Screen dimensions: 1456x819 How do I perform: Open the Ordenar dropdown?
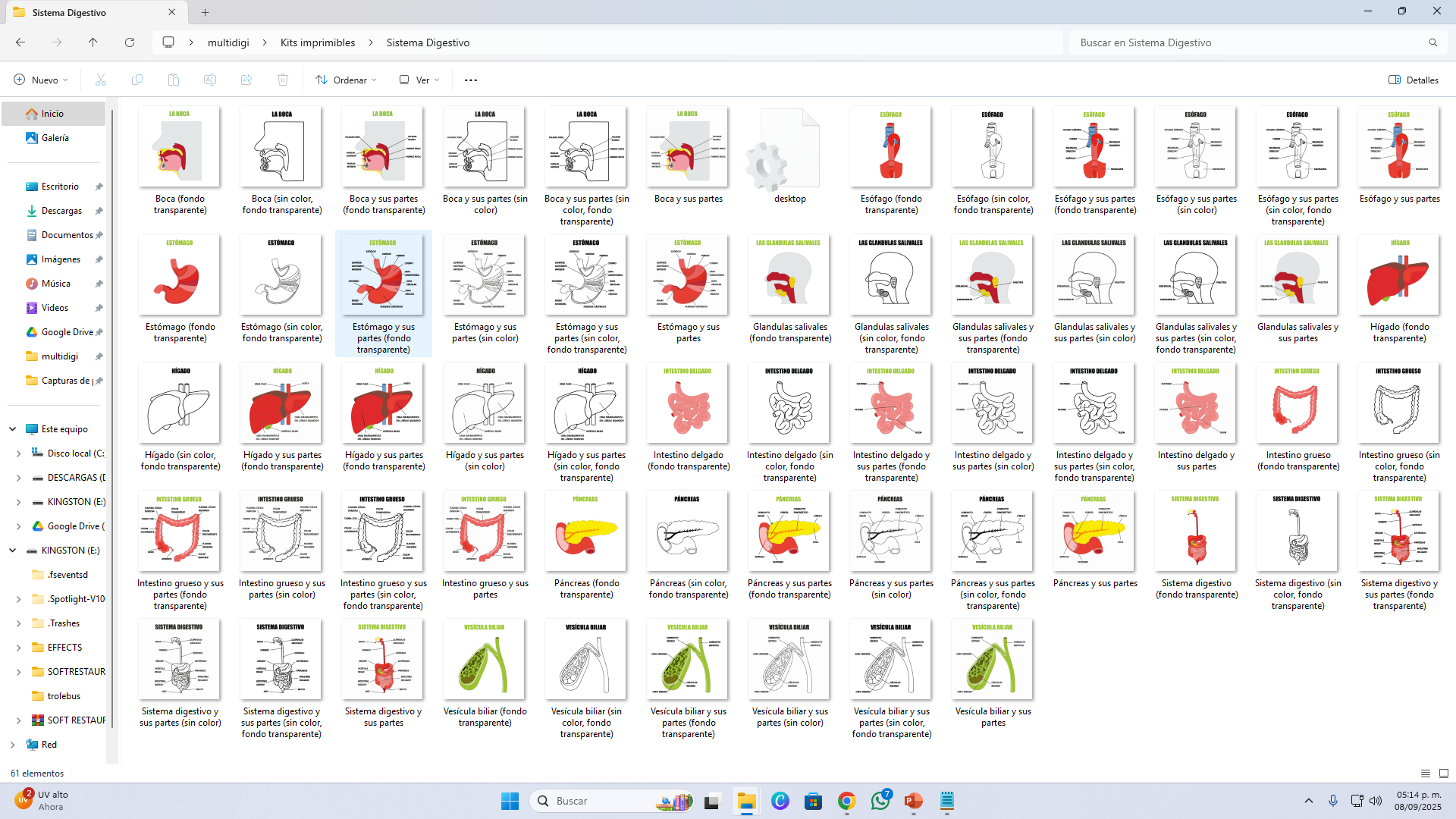346,80
